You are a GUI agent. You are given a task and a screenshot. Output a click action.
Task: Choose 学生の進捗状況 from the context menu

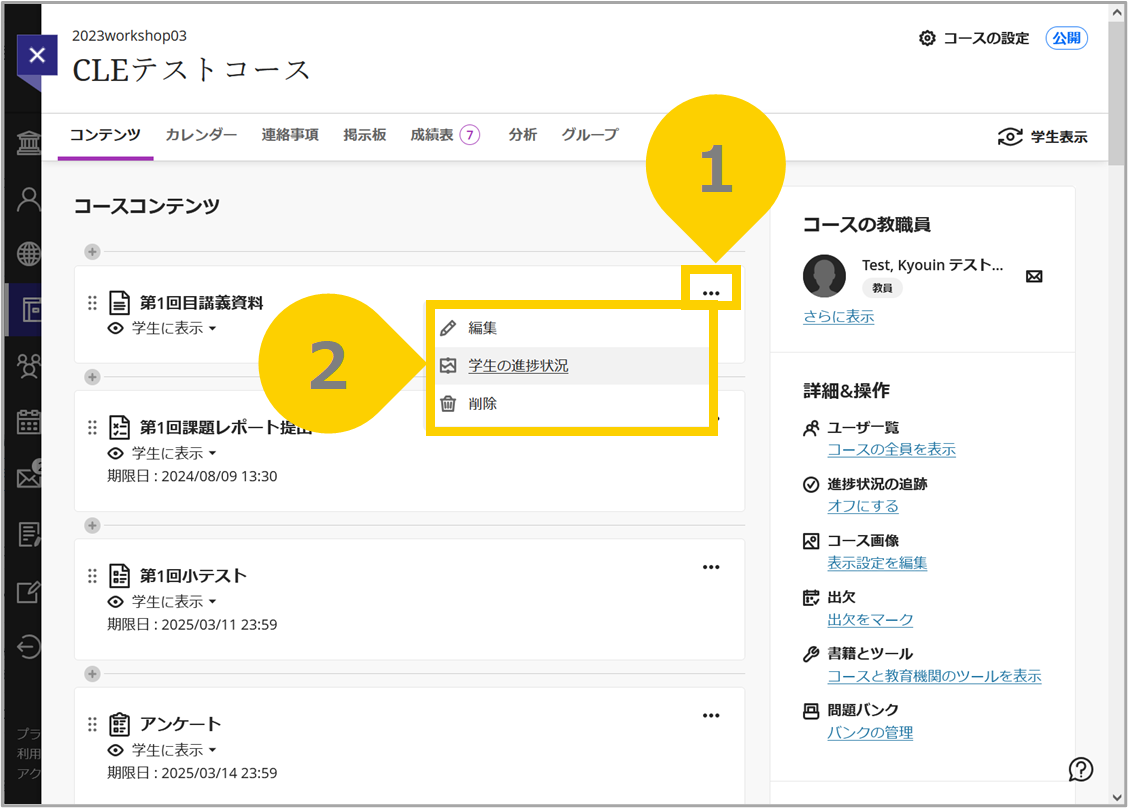(x=572, y=366)
